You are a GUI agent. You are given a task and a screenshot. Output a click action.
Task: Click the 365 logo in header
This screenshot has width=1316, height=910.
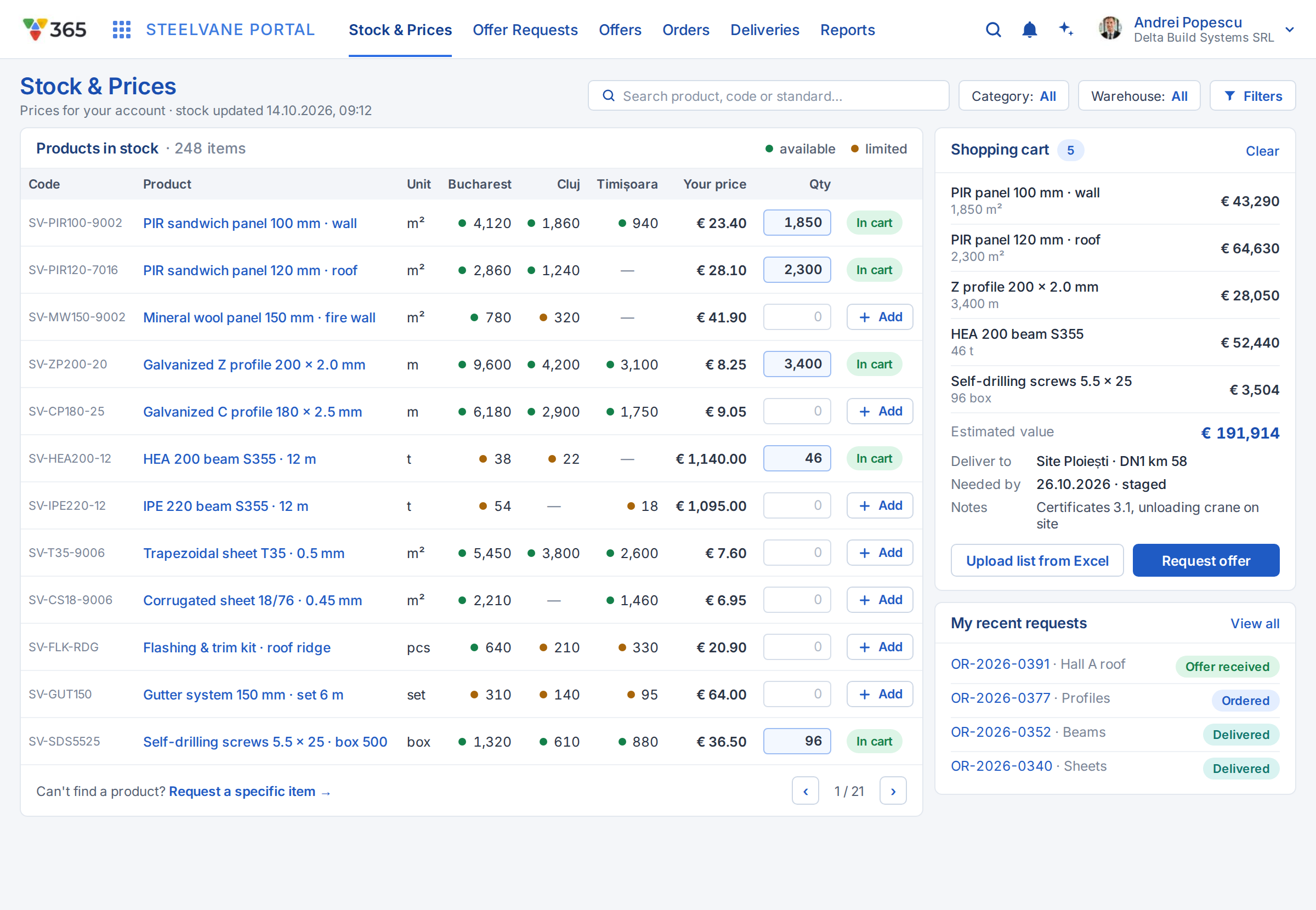[x=55, y=30]
